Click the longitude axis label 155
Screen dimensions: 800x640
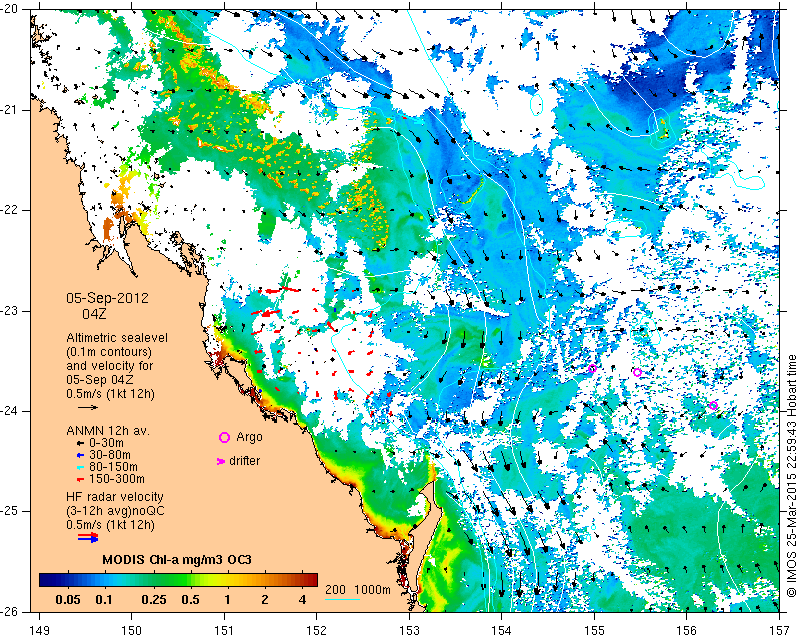pyautogui.click(x=594, y=631)
